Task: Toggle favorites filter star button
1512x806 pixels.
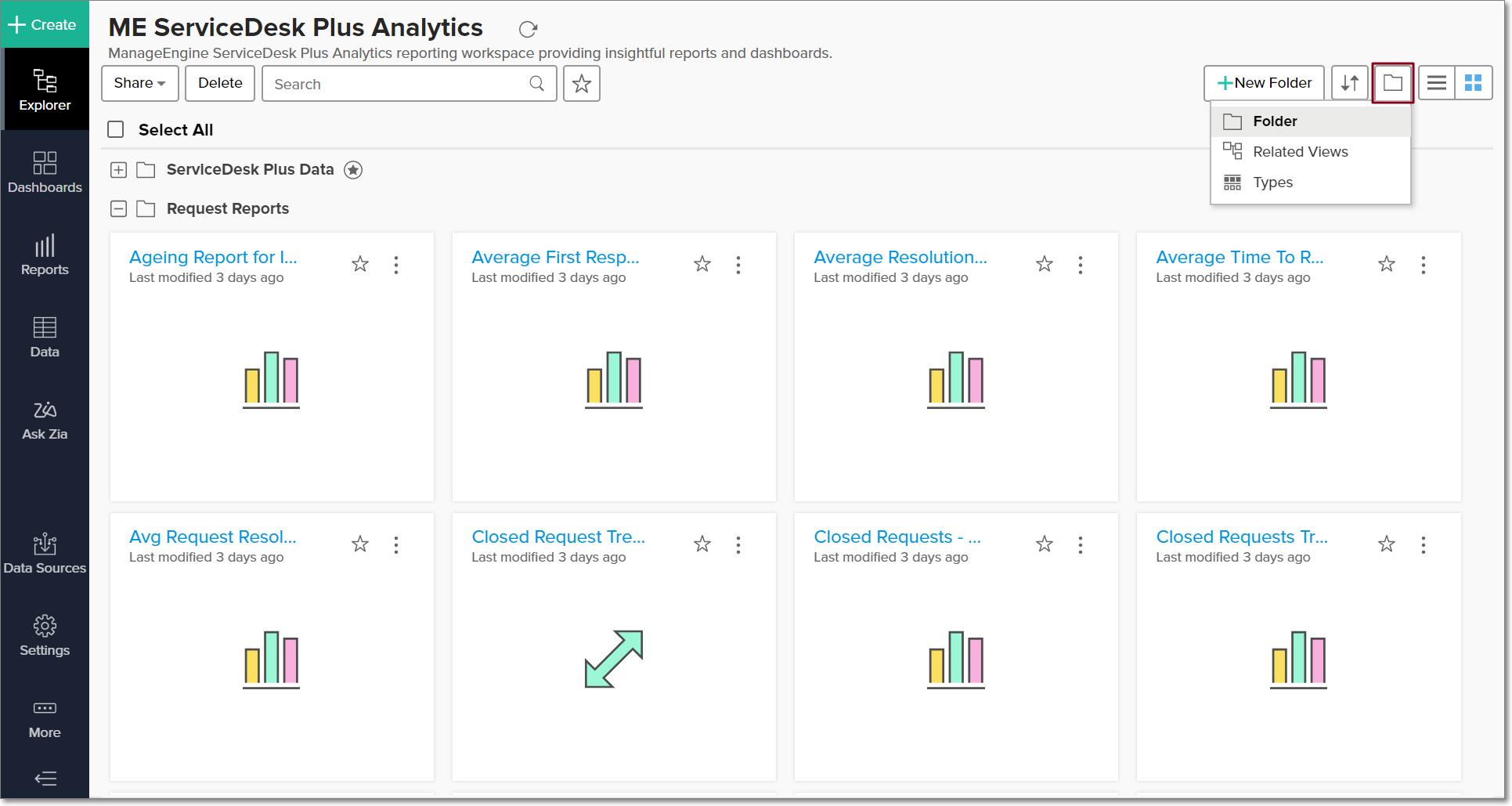Action: [581, 84]
